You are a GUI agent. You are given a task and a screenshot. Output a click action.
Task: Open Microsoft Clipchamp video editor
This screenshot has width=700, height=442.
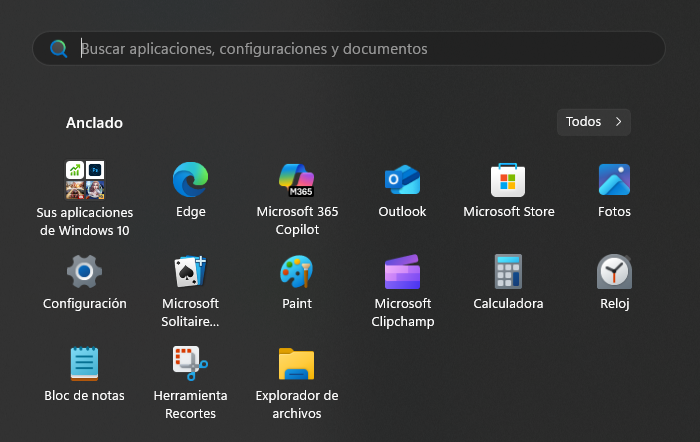[x=402, y=271]
